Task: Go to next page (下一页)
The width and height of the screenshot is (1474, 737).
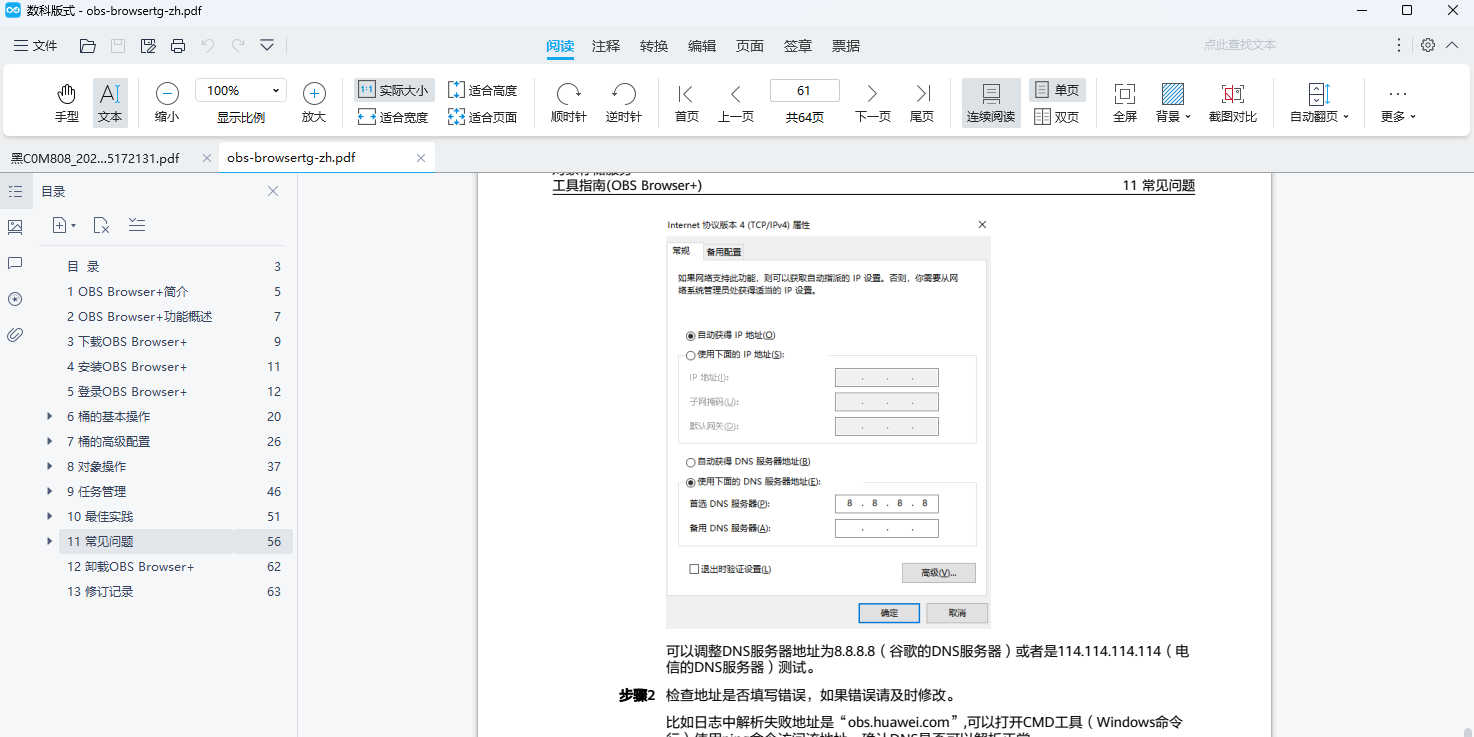Action: coord(872,103)
